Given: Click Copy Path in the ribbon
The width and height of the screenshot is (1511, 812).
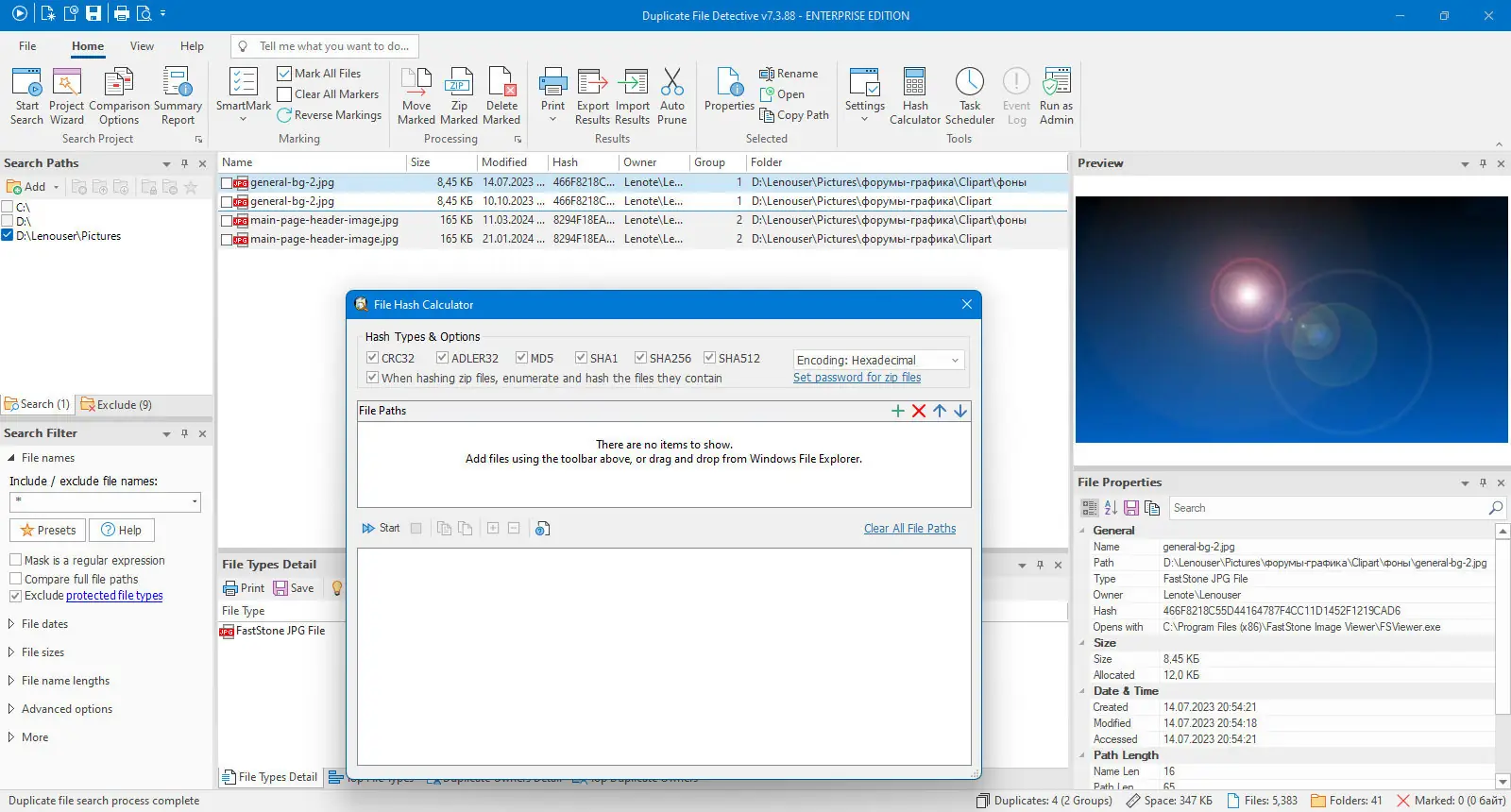Looking at the screenshot, I should click(794, 115).
